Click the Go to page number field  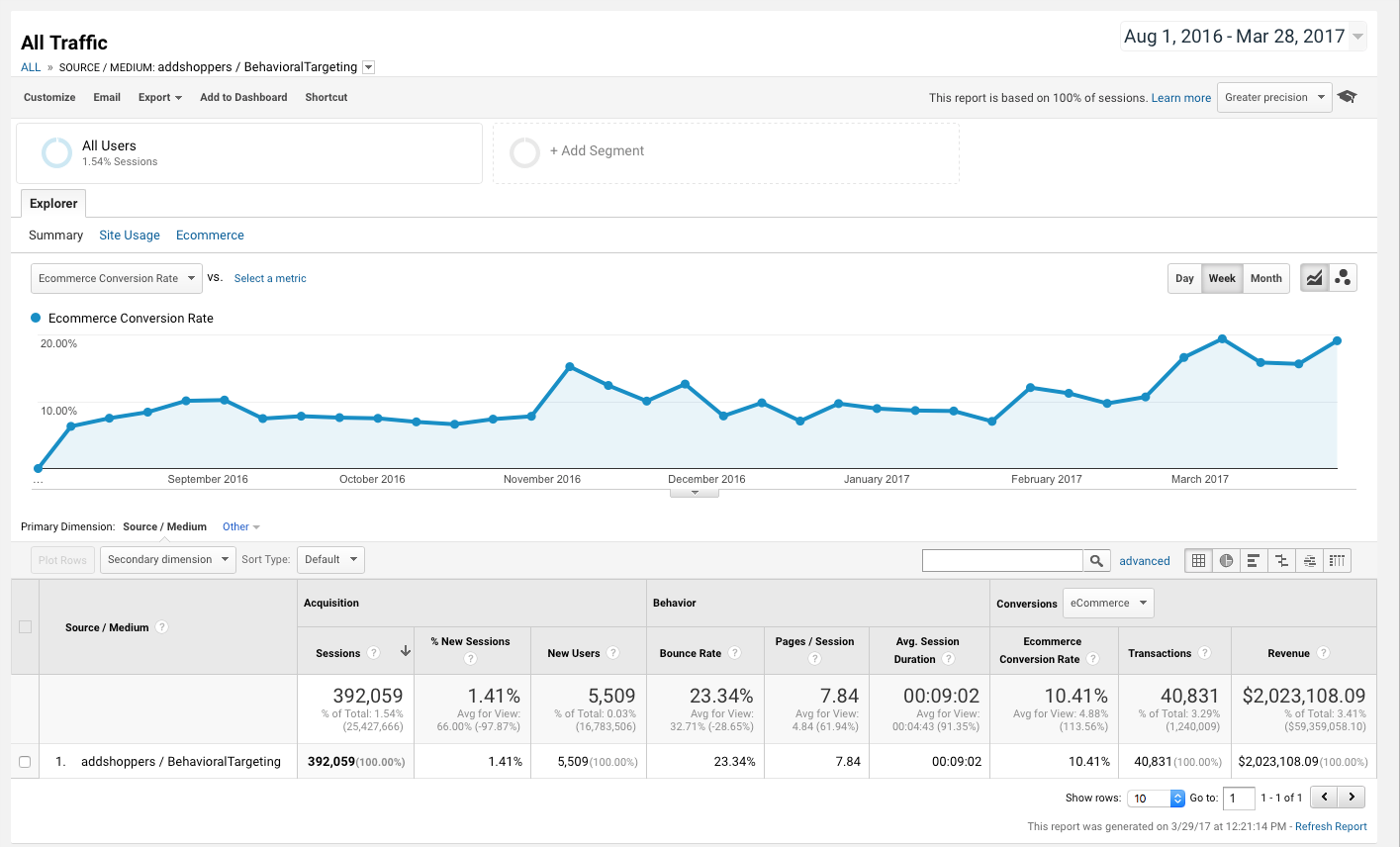(1239, 798)
